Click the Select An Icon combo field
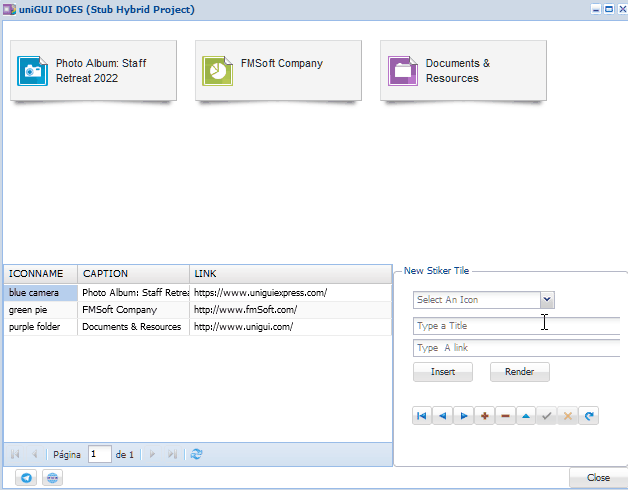The height and width of the screenshot is (490, 628). [x=477, y=300]
